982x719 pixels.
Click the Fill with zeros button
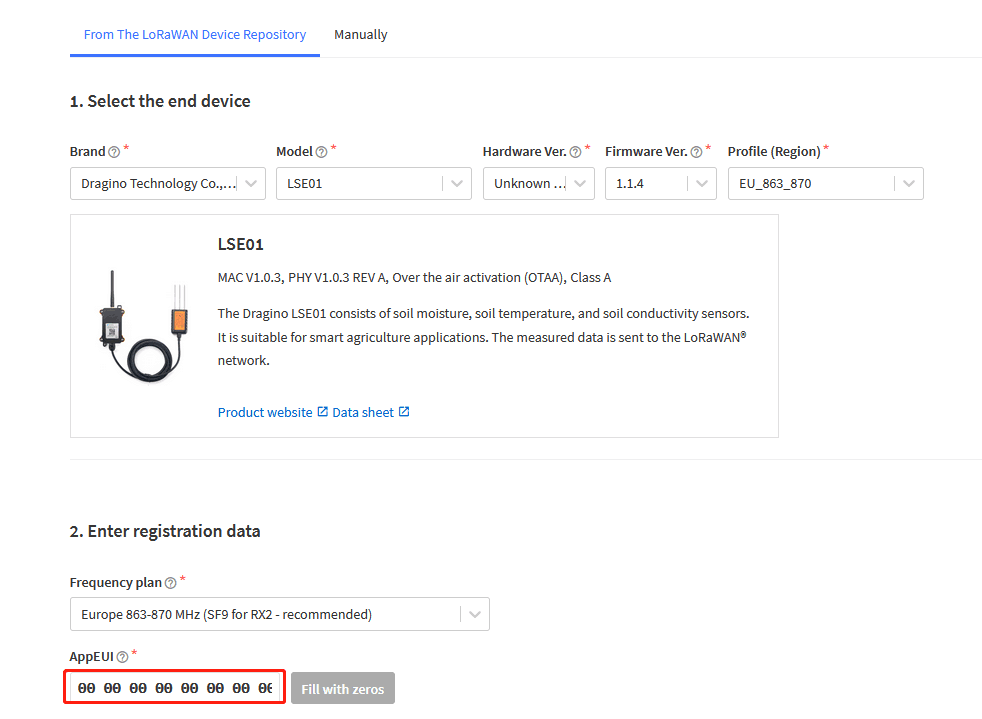(x=343, y=688)
